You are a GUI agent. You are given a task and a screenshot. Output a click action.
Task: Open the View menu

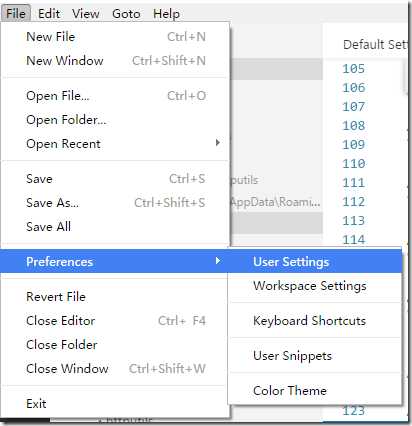point(86,14)
